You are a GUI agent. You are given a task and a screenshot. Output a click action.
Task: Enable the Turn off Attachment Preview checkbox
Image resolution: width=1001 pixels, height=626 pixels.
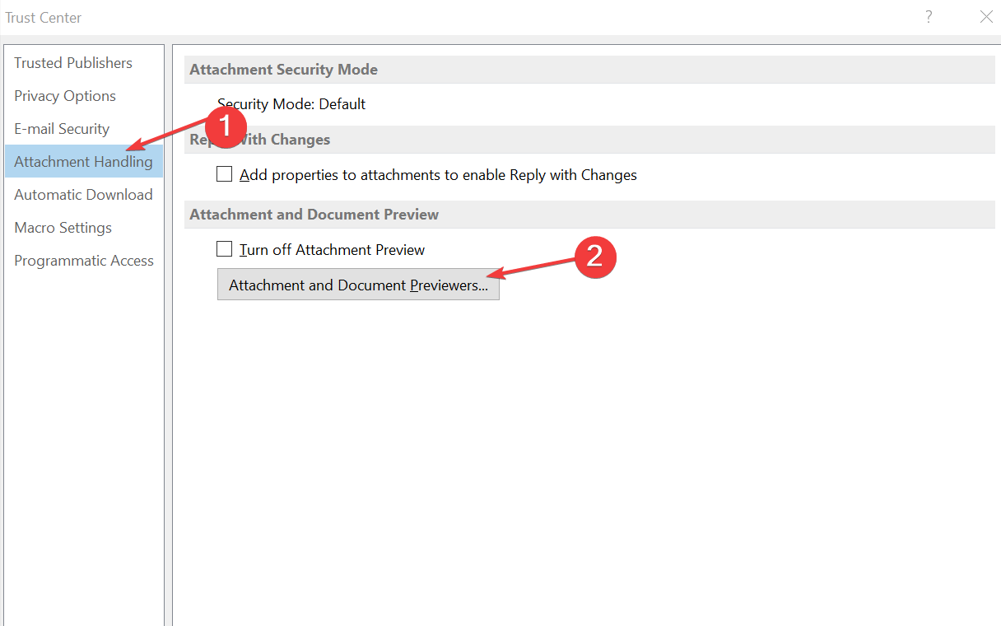point(224,249)
